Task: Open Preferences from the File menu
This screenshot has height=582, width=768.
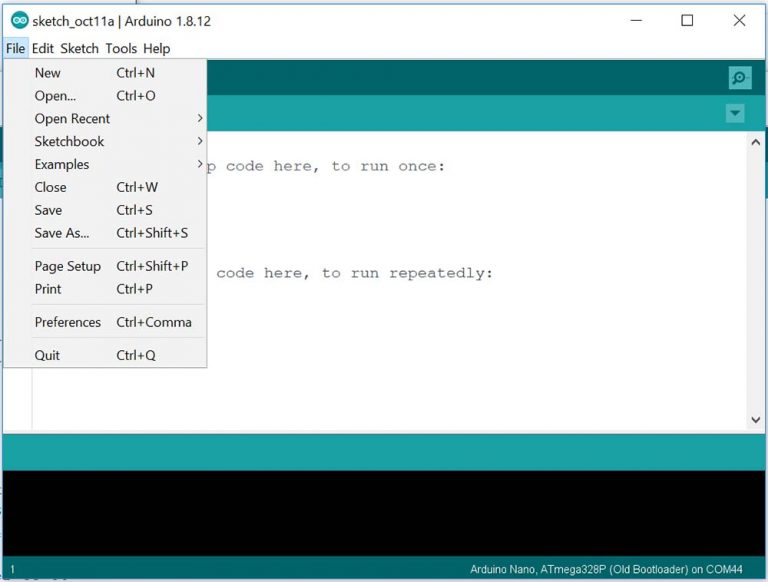Action: point(105,322)
